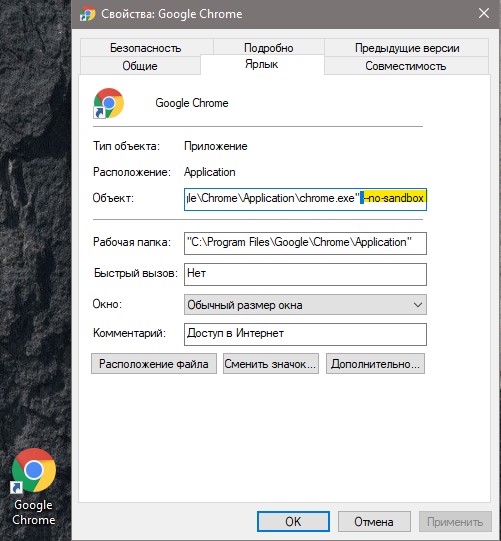Screen dimensions: 501x541
Task: Click the Комментарий label
Action: (129, 333)
